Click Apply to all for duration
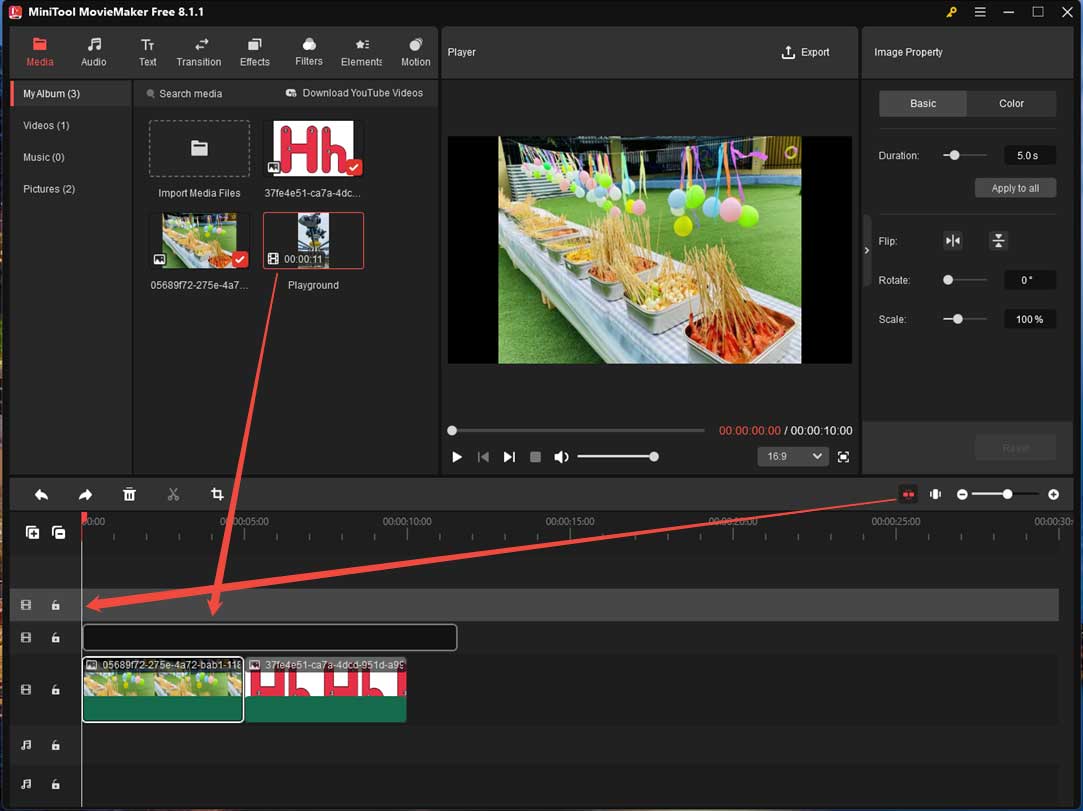1083x811 pixels. [x=1015, y=187]
